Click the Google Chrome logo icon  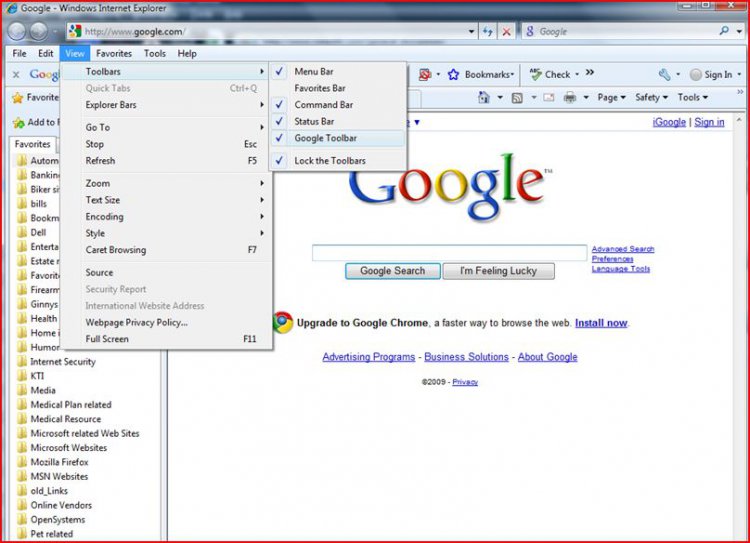click(x=283, y=322)
